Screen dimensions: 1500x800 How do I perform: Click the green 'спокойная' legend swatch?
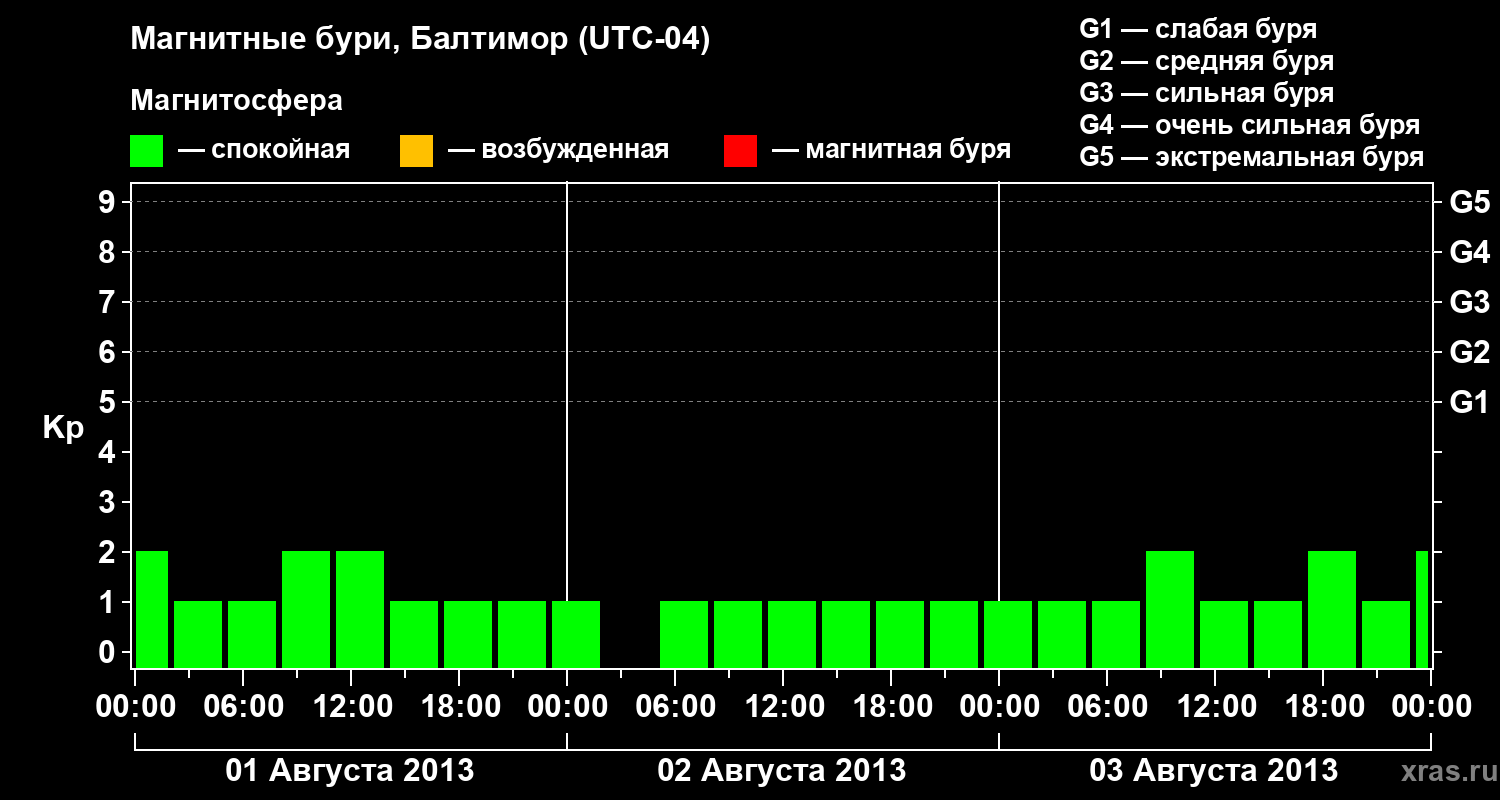coord(146,151)
